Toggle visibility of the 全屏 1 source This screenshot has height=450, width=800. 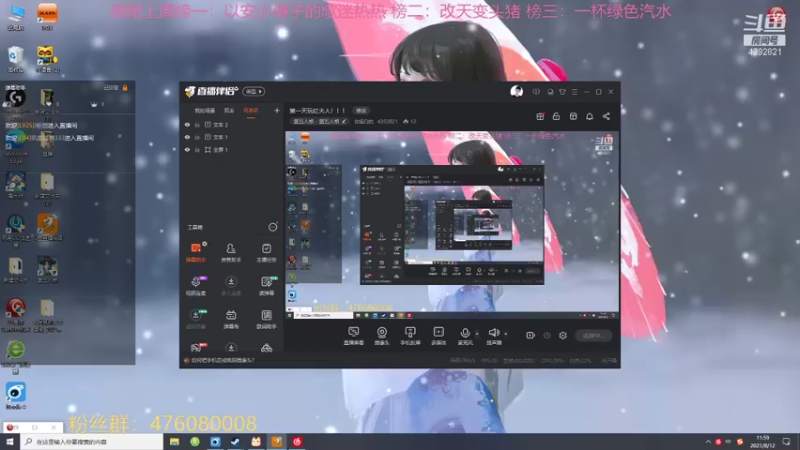click(x=187, y=149)
